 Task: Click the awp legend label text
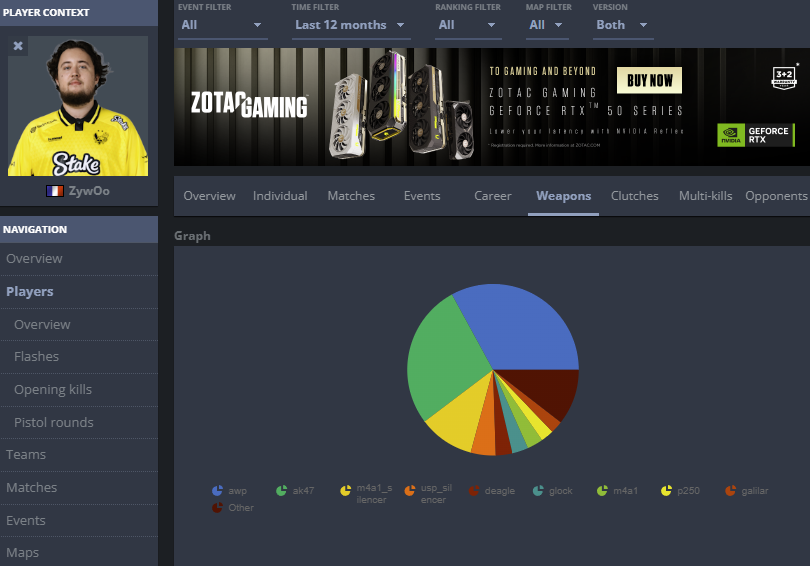pyautogui.click(x=238, y=491)
